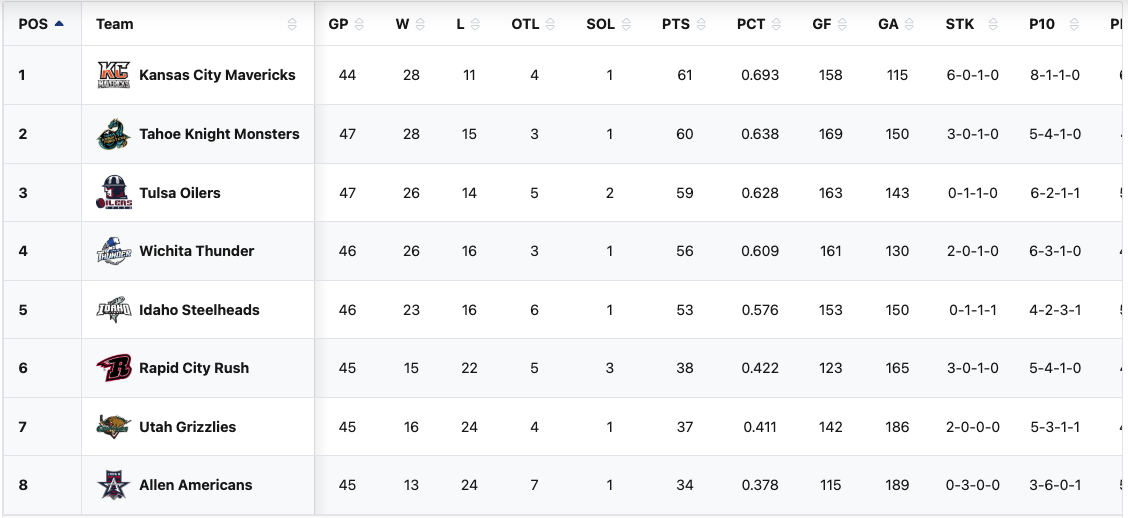Screen dimensions: 1128x518
Task: Sort table by Team column header
Action: pyautogui.click(x=115, y=24)
